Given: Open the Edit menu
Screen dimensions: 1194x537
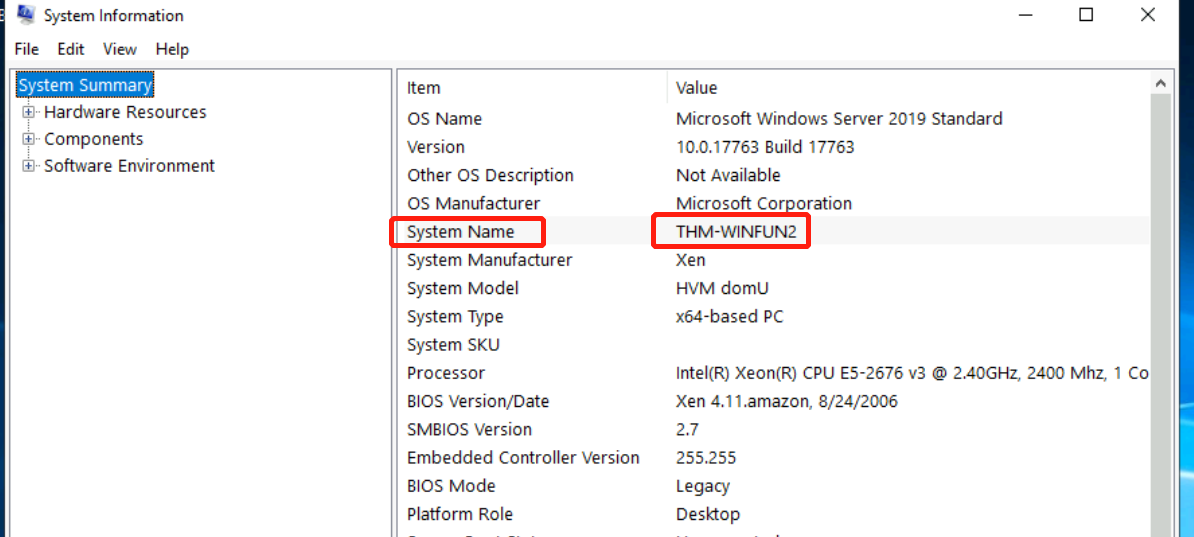Looking at the screenshot, I should click(70, 49).
